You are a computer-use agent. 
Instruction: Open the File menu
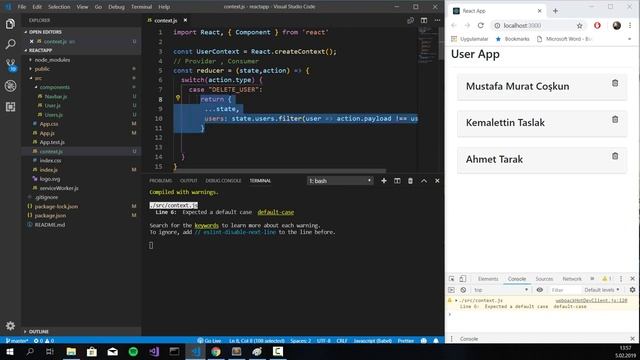22,7
